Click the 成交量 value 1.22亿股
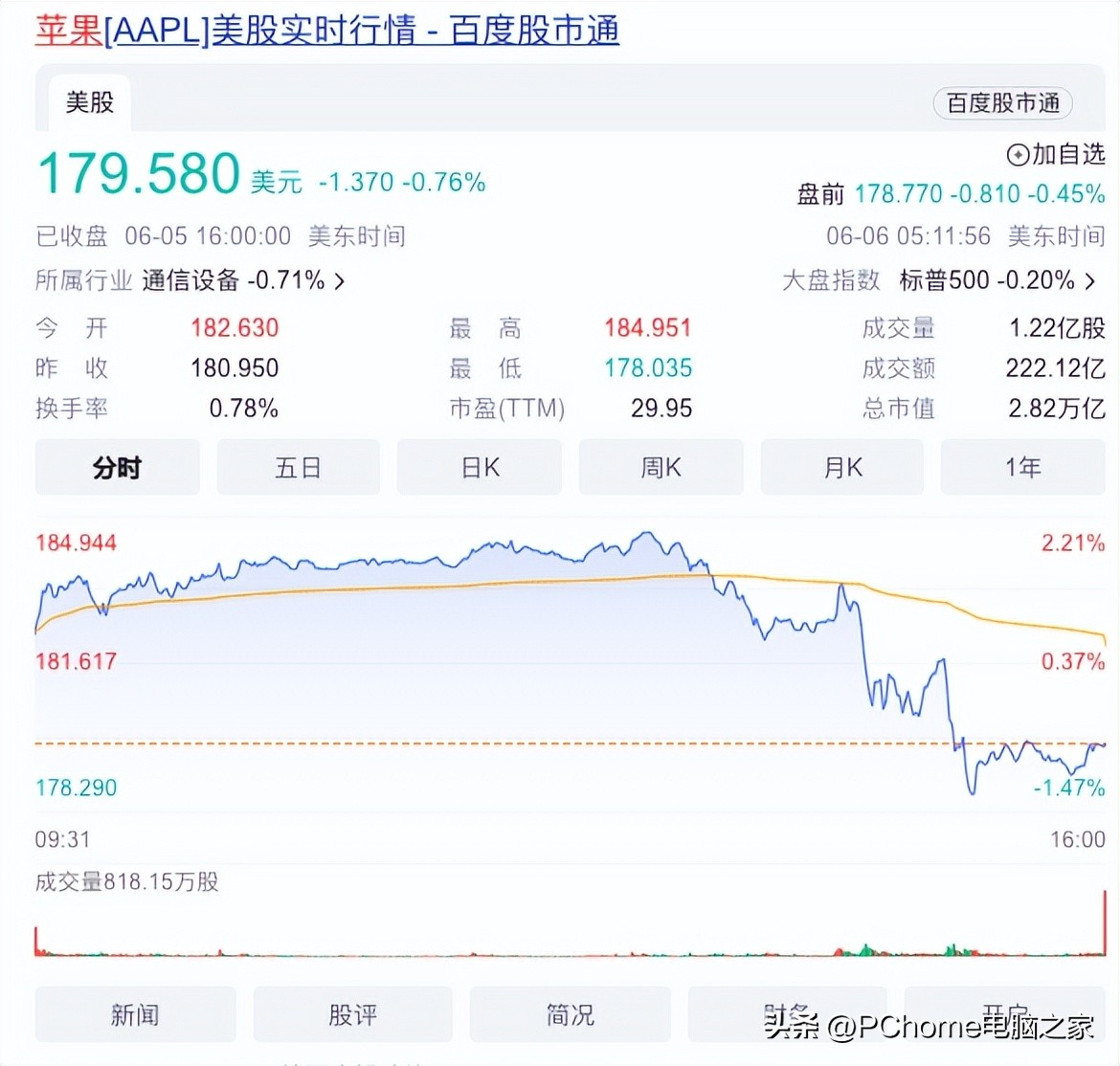Screen dimensions: 1120x1066 1057,327
